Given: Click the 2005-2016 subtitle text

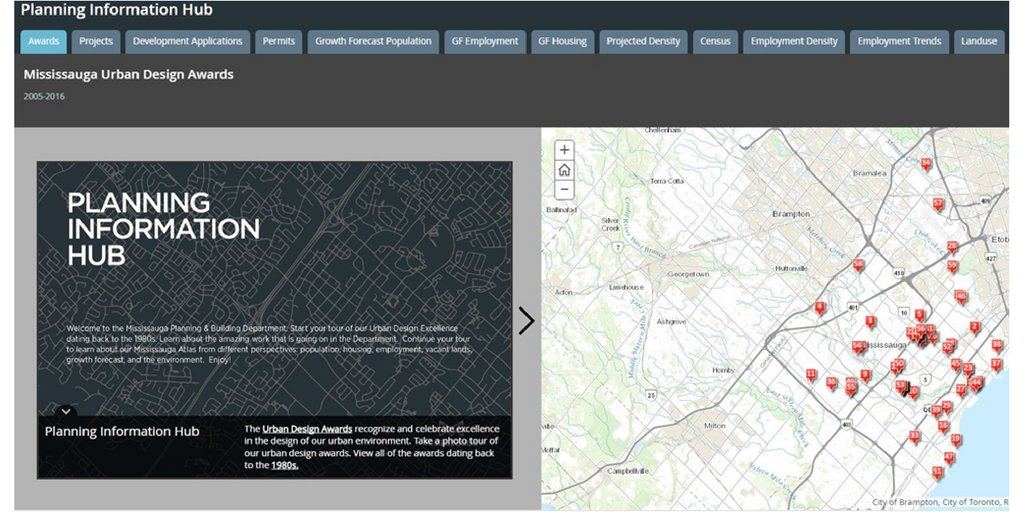Looking at the screenshot, I should coord(44,97).
